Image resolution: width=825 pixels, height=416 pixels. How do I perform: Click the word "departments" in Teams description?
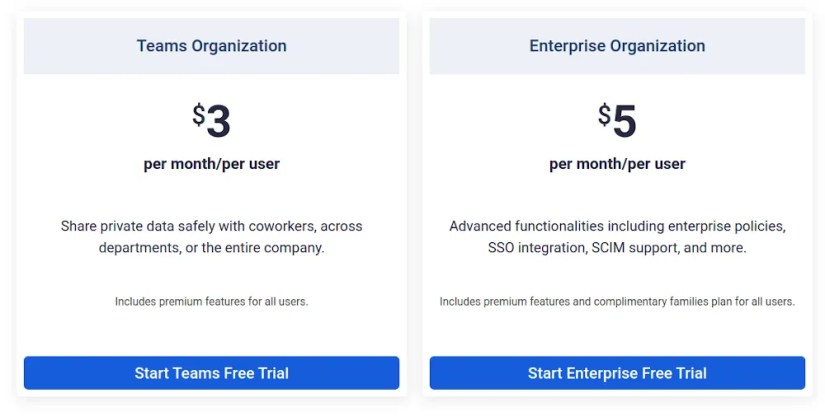(137, 248)
